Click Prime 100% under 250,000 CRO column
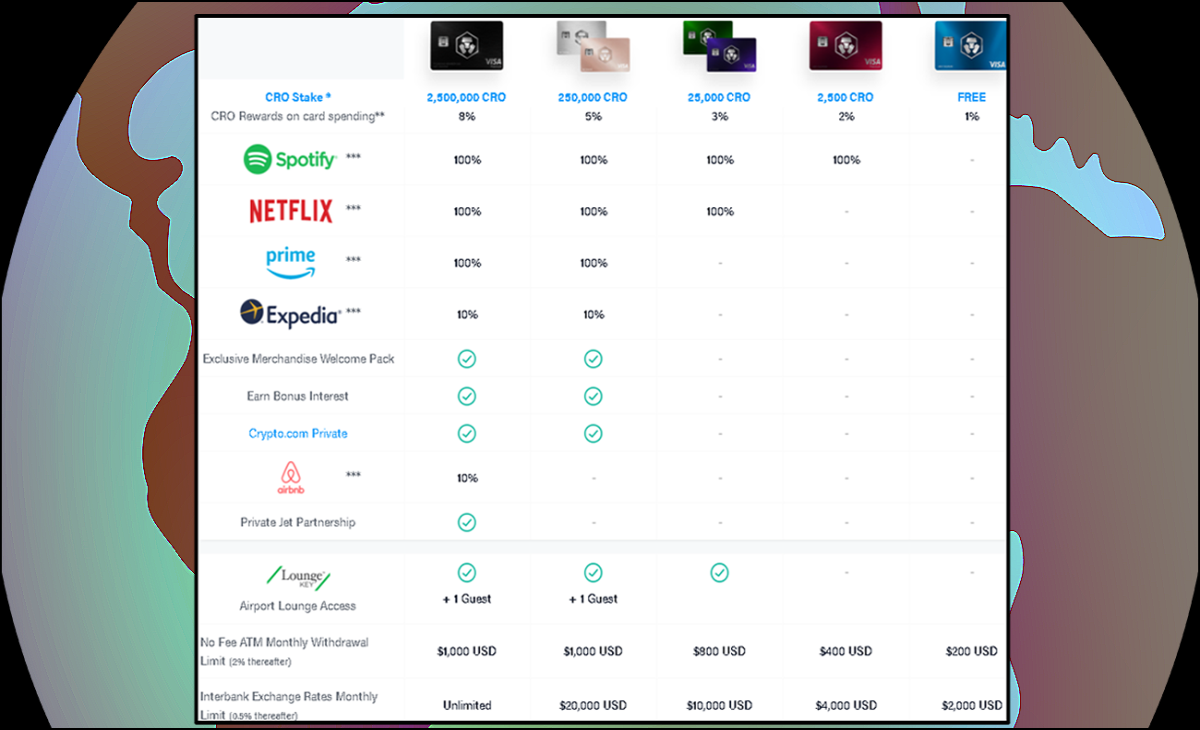The image size is (1200, 730). click(x=593, y=264)
